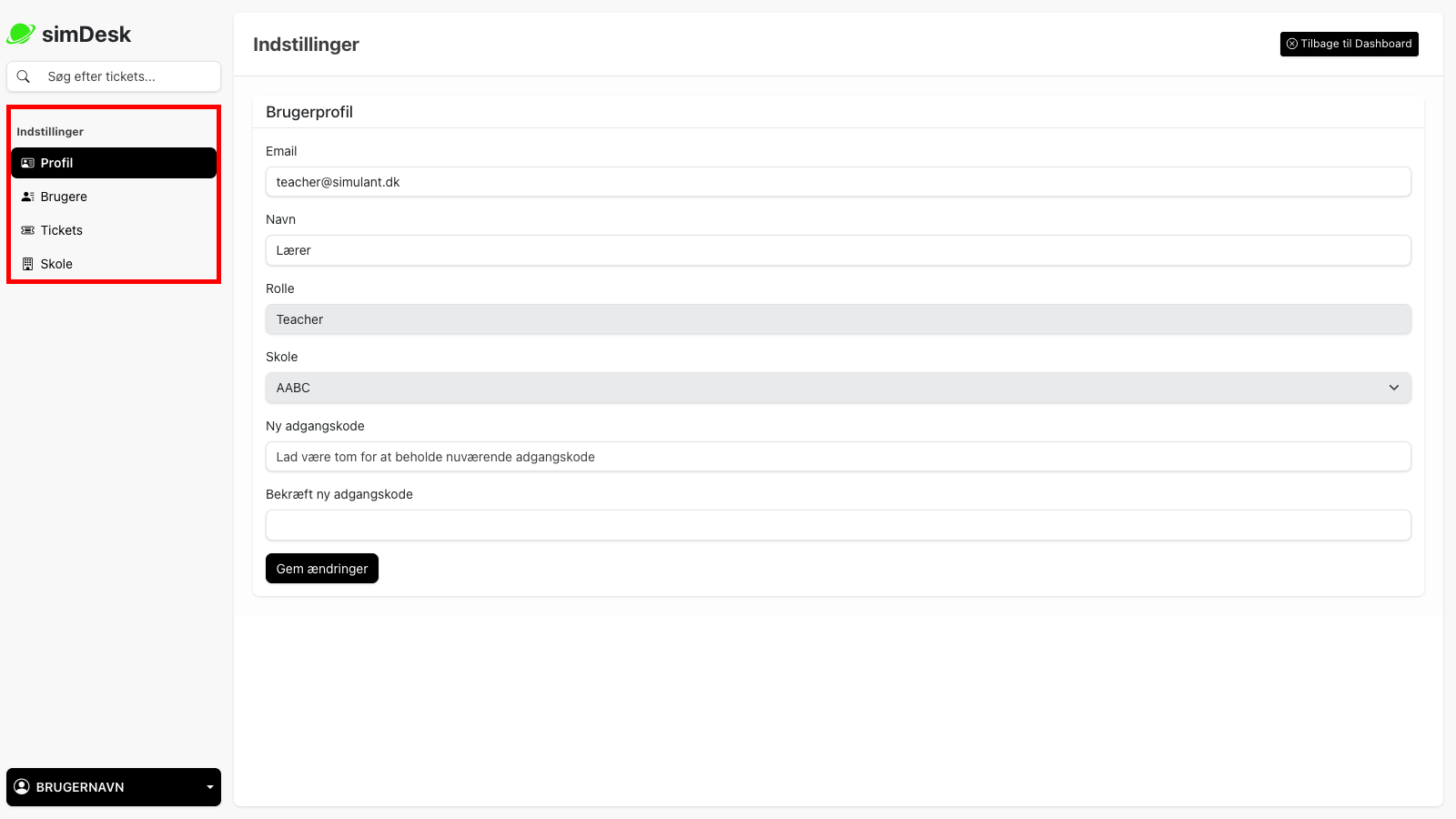The height and width of the screenshot is (819, 1456).
Task: Click the Bekræft ny adgangskode field
Action: pyautogui.click(x=837, y=525)
